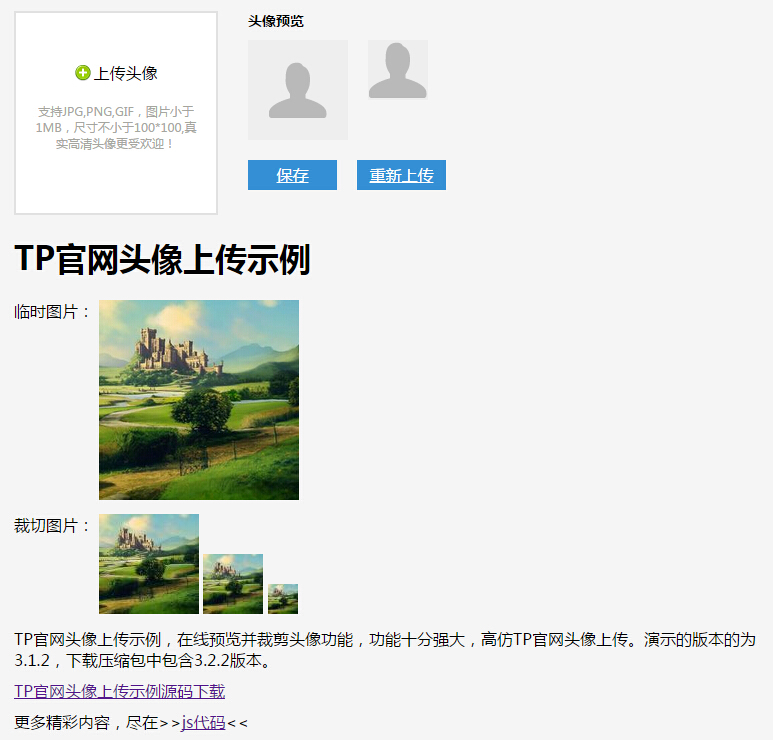Click the 保存 save button
The image size is (773, 740).
tap(292, 175)
